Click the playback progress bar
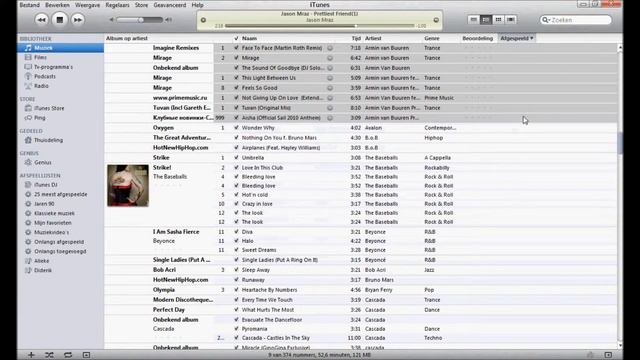 point(320,26)
